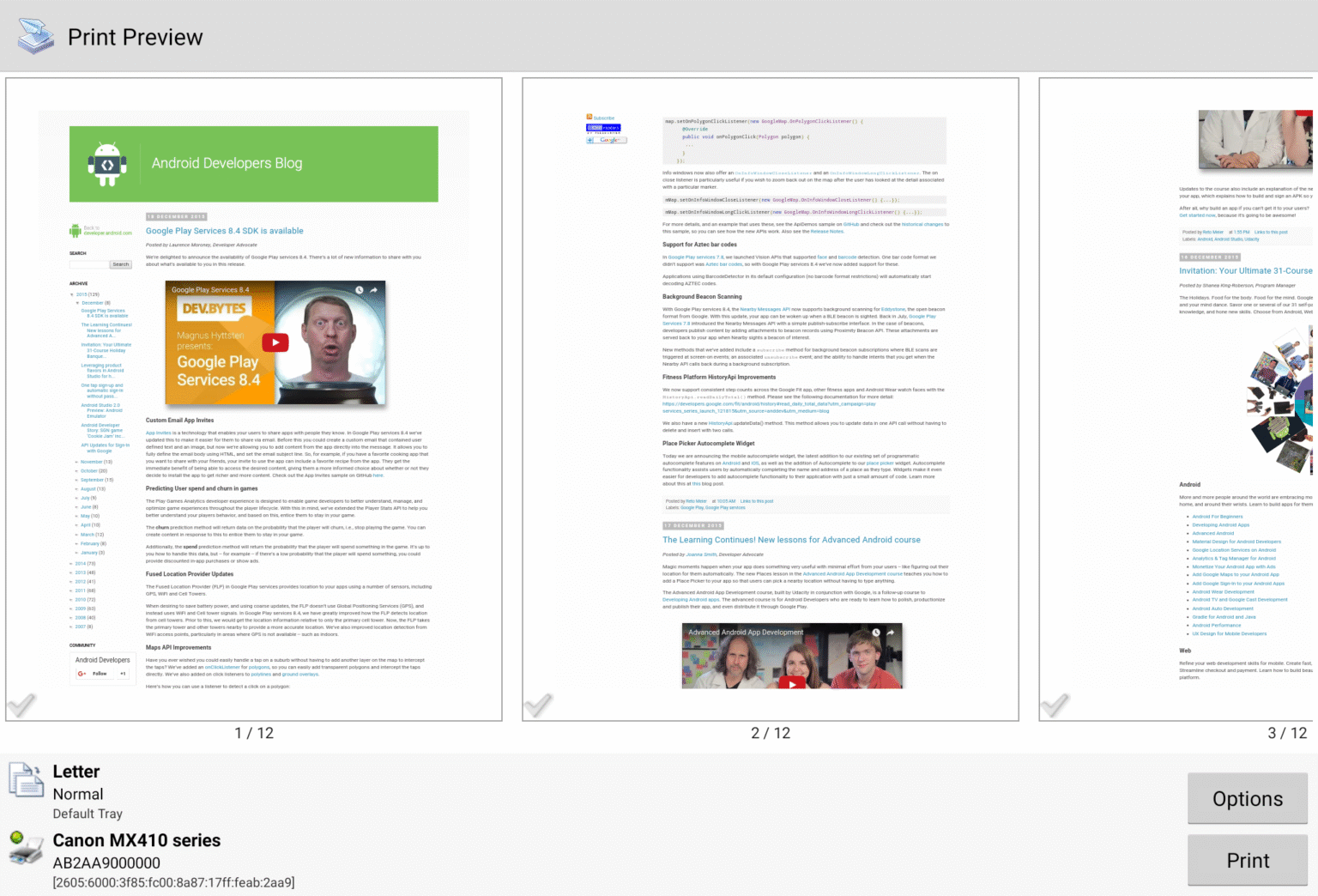Collapse the December archive section
Screen dimensions: 1318x896
[76, 302]
